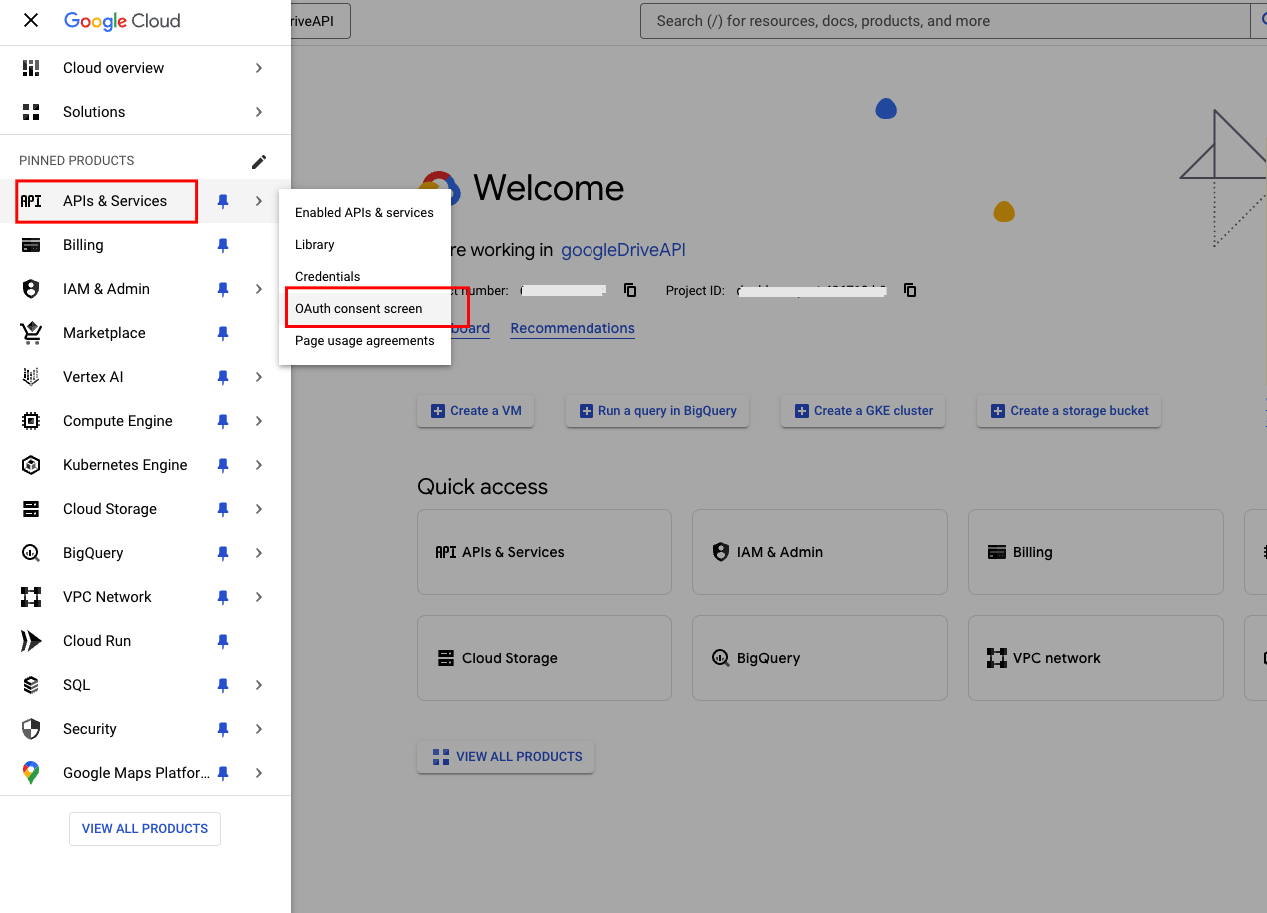Expand Kubernetes Engine submenu chevron

[259, 465]
